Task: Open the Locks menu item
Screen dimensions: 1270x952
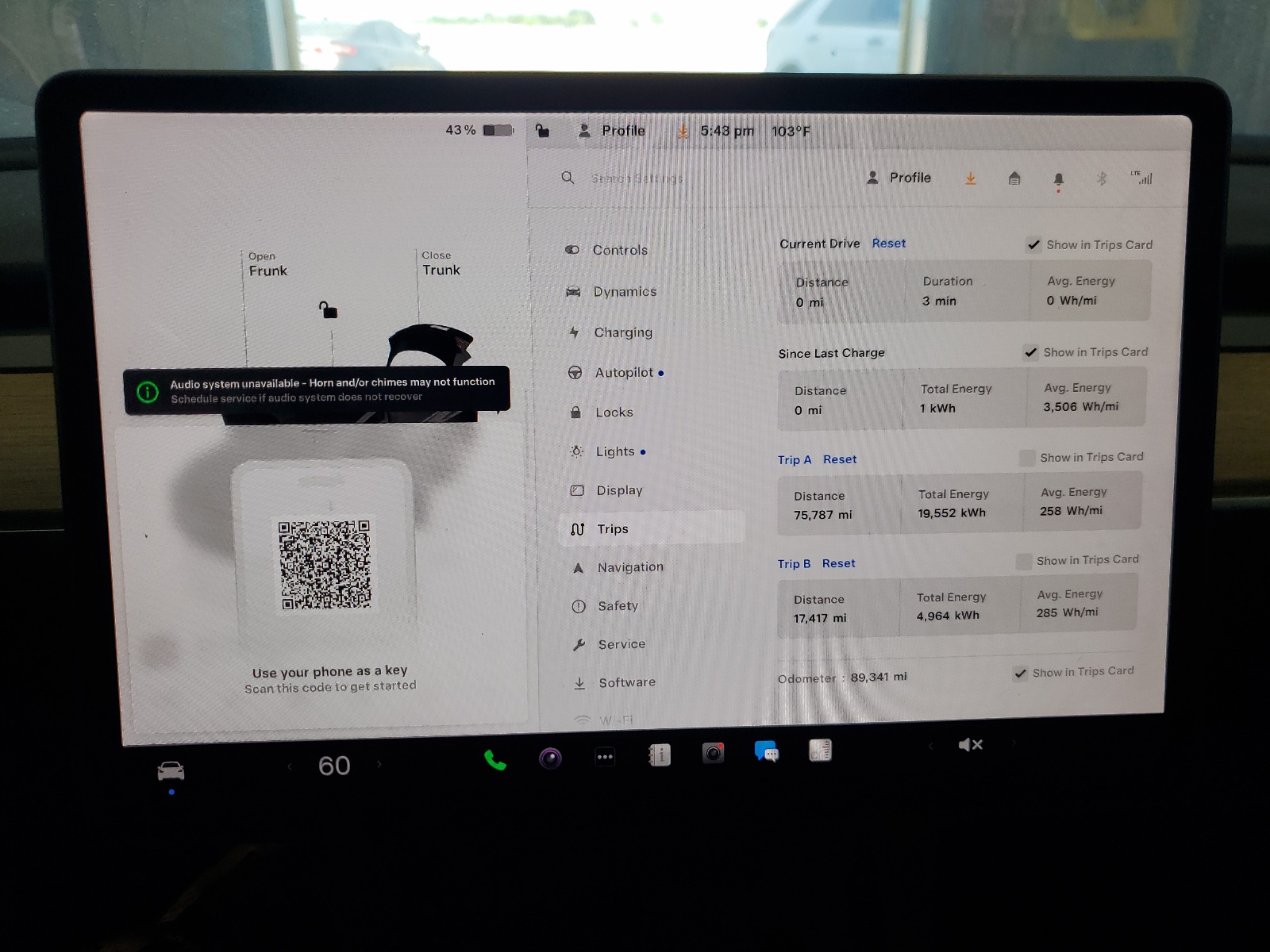Action: [601, 412]
